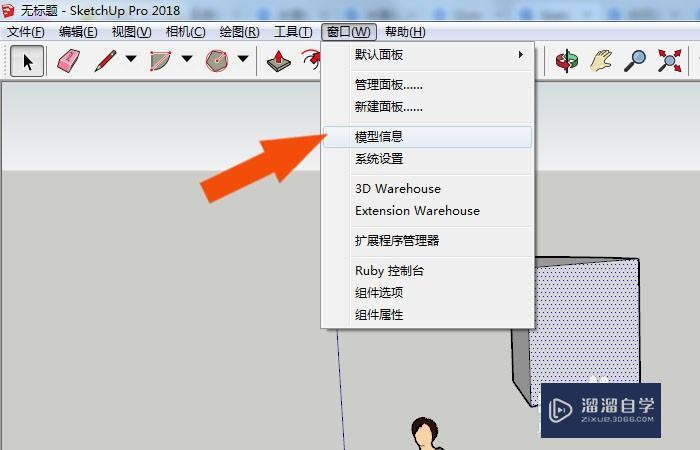Open the Ruby 控制台
The height and width of the screenshot is (450, 700).
point(429,271)
